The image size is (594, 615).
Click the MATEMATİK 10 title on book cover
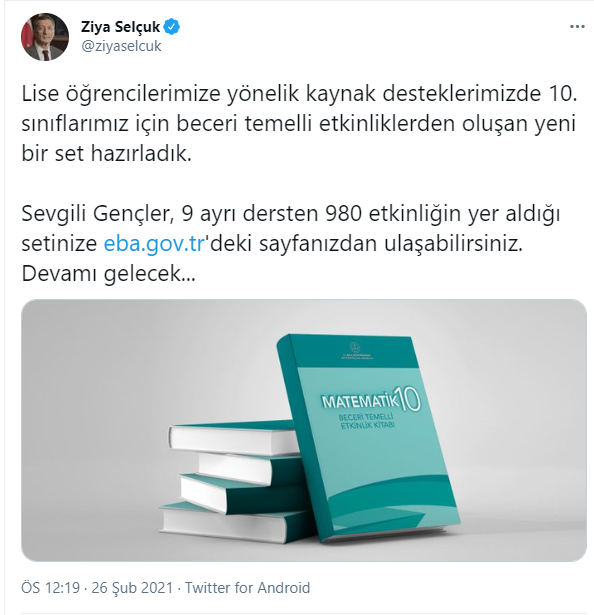point(370,401)
